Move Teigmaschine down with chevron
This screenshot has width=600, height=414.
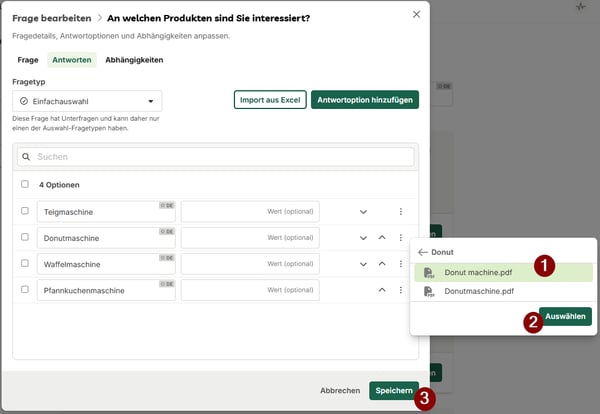364,212
